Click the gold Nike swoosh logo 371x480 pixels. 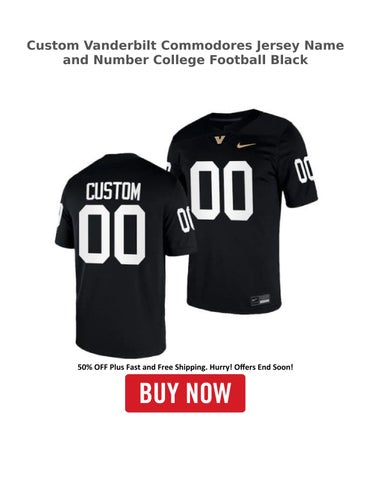pos(246,145)
